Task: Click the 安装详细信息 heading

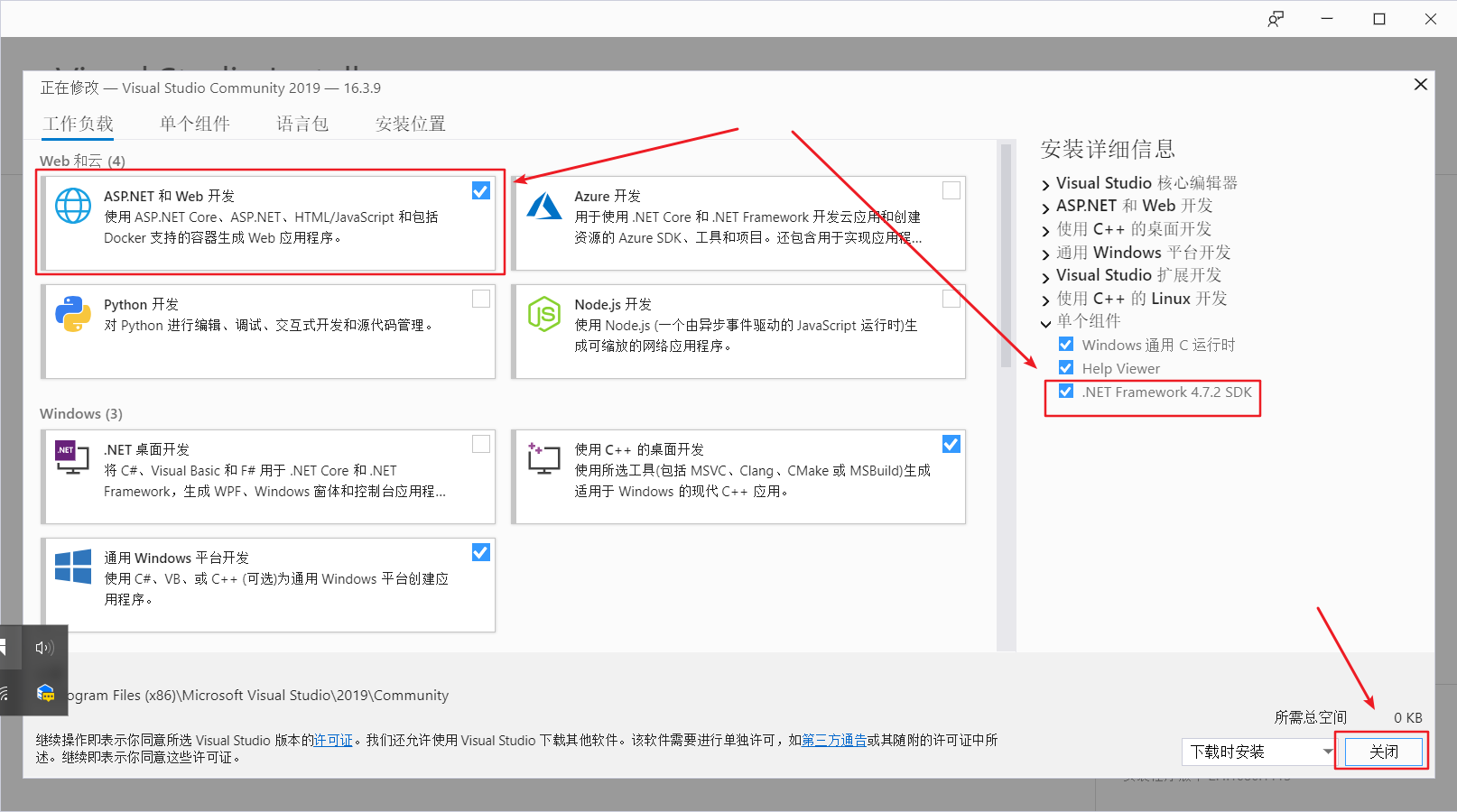Action: click(1108, 149)
